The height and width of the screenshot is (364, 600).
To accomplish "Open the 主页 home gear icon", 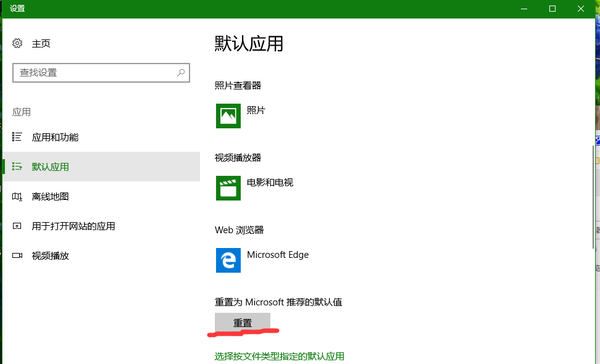I will (17, 43).
